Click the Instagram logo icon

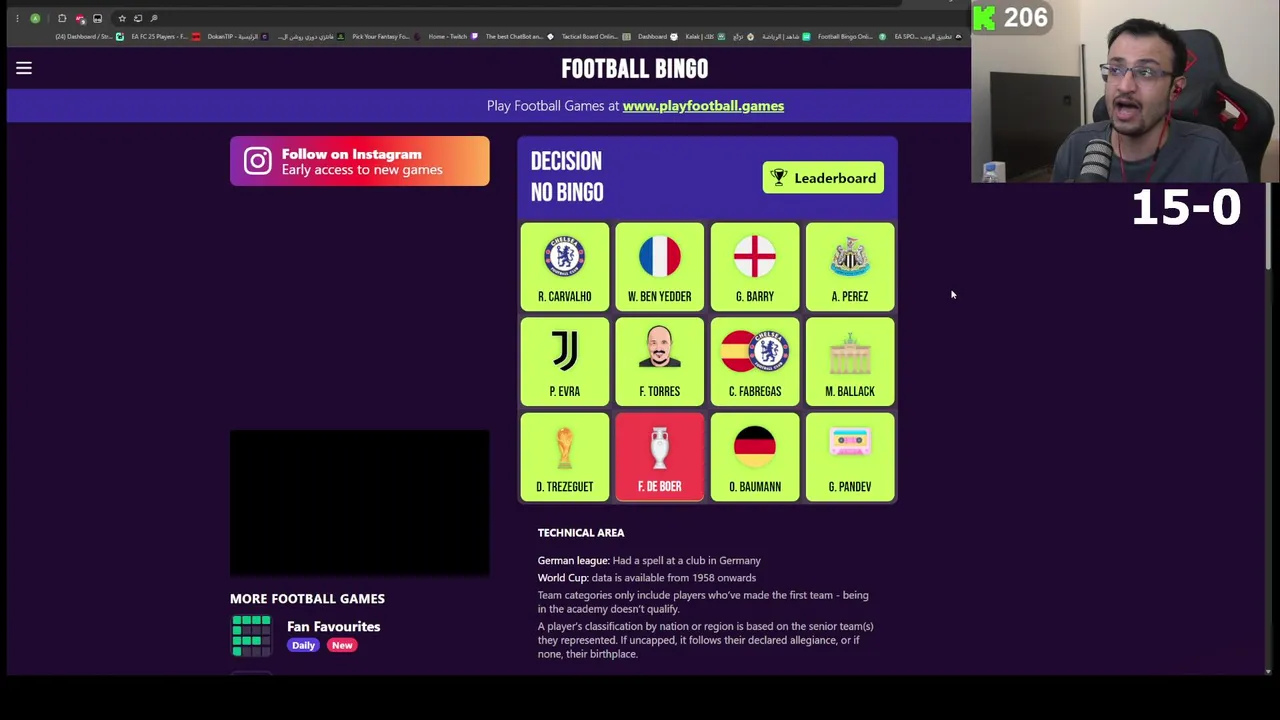[x=257, y=161]
